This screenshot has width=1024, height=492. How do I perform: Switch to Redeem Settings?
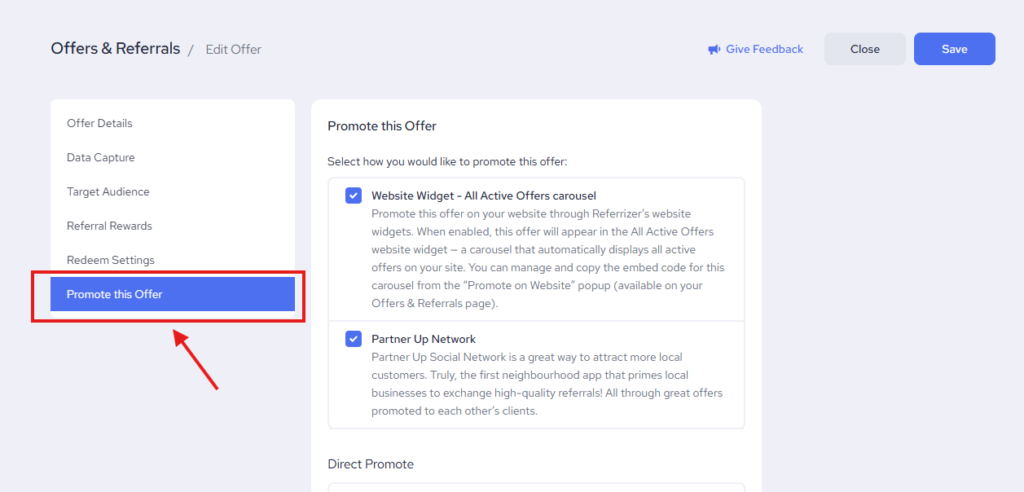click(111, 260)
